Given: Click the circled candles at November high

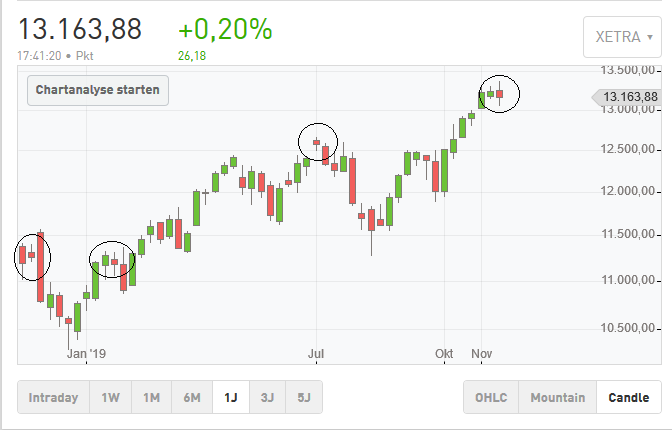Looking at the screenshot, I should pyautogui.click(x=500, y=94).
